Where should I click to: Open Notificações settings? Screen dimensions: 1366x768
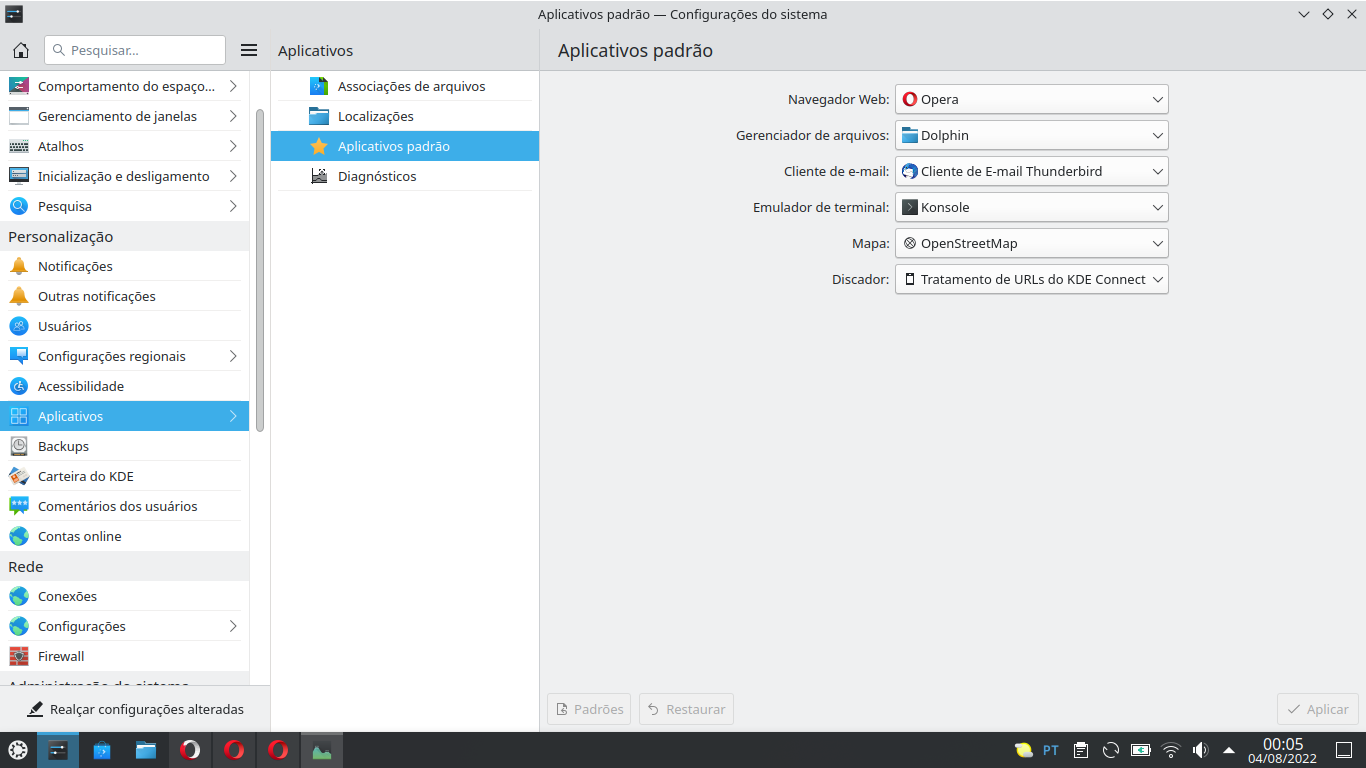[x=124, y=266]
